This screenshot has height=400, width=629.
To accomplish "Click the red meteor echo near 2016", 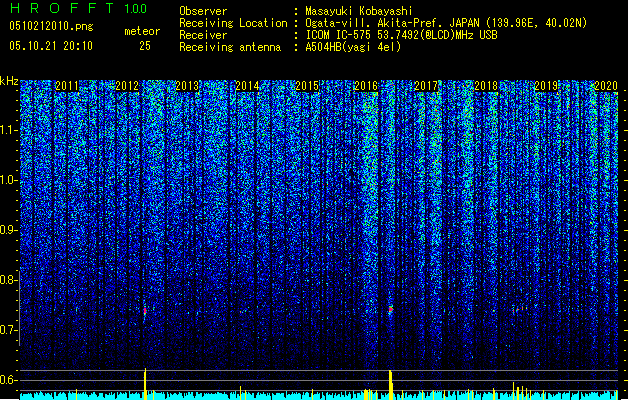I will click(391, 309).
